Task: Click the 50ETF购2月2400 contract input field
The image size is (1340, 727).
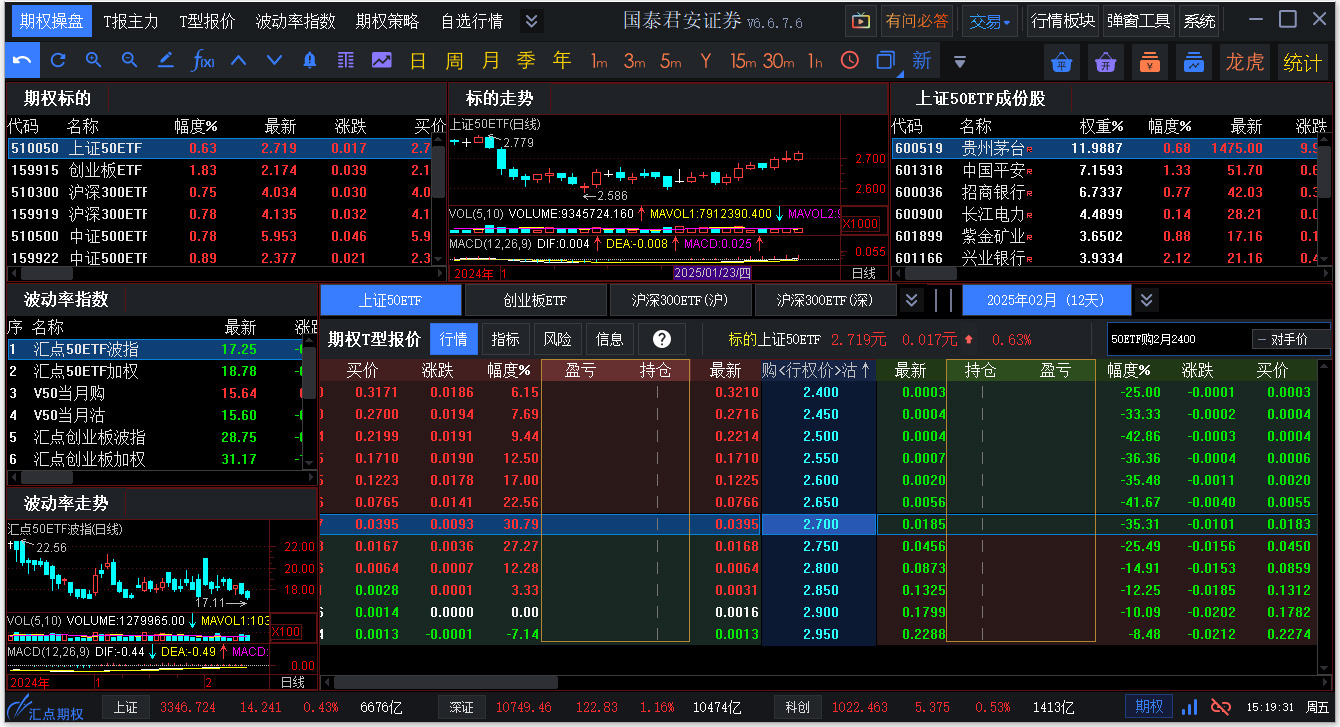Action: pyautogui.click(x=1178, y=339)
